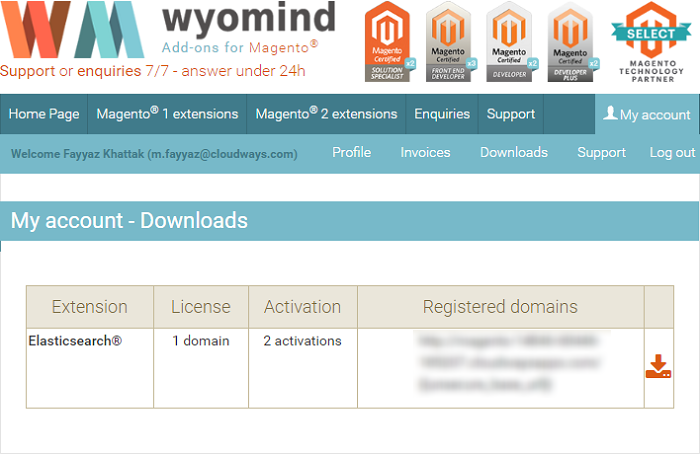Click Log out
700x454 pixels.
pyautogui.click(x=672, y=152)
